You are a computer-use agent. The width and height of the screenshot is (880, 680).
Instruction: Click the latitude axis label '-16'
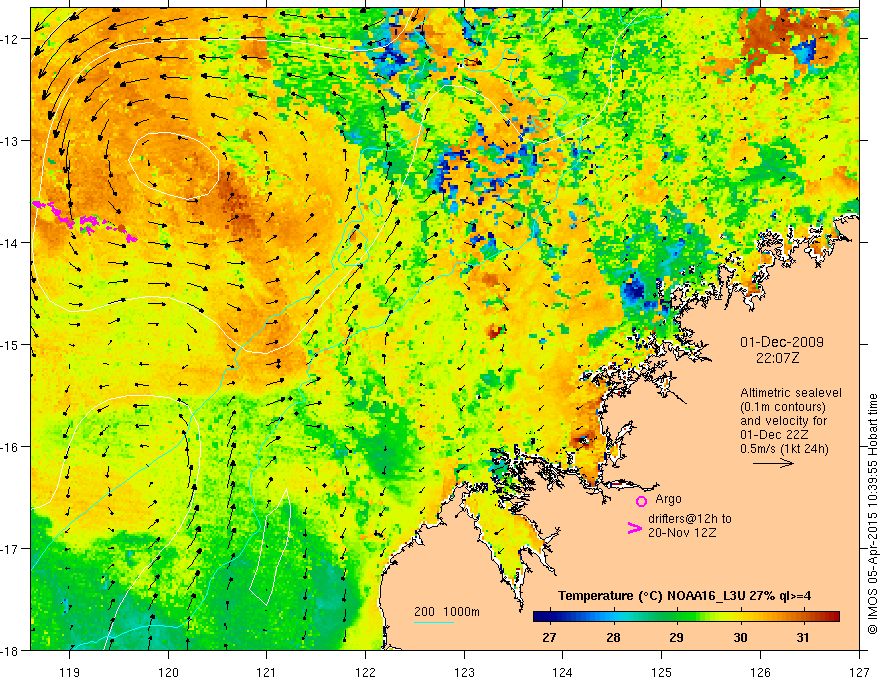[x=12, y=447]
